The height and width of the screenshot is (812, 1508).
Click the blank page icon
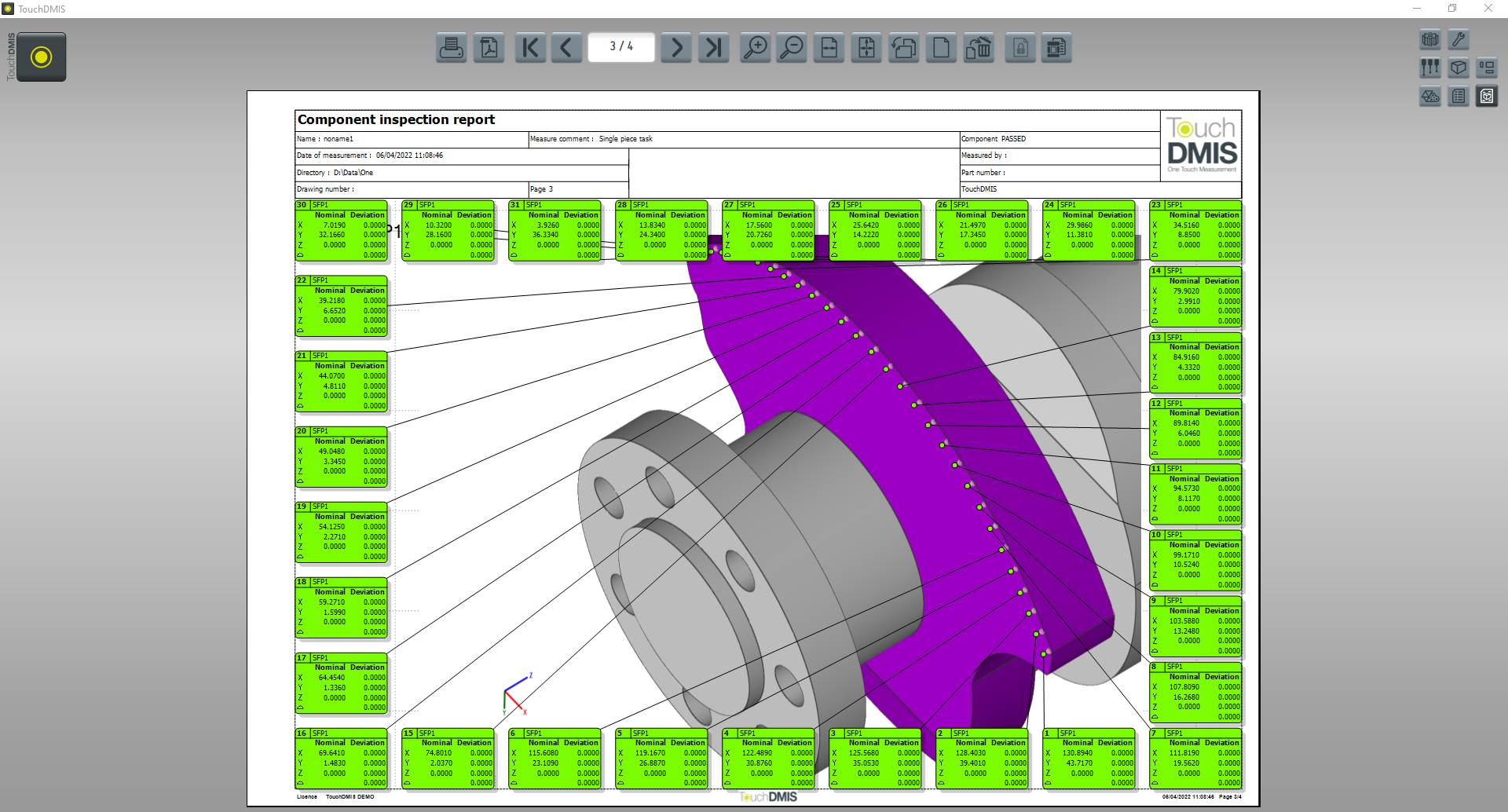click(941, 48)
